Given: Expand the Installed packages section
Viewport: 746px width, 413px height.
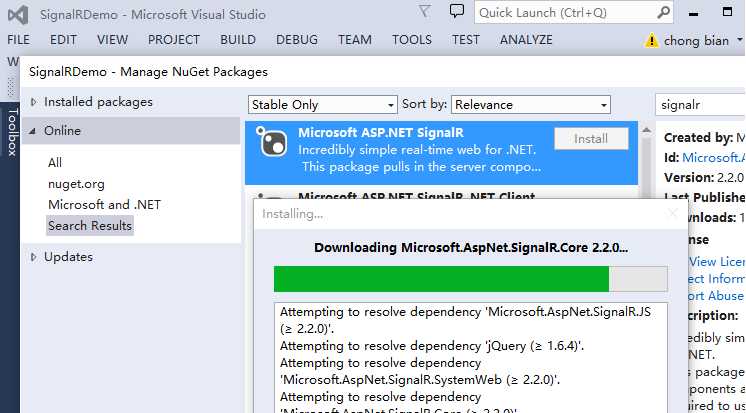Looking at the screenshot, I should tap(33, 102).
